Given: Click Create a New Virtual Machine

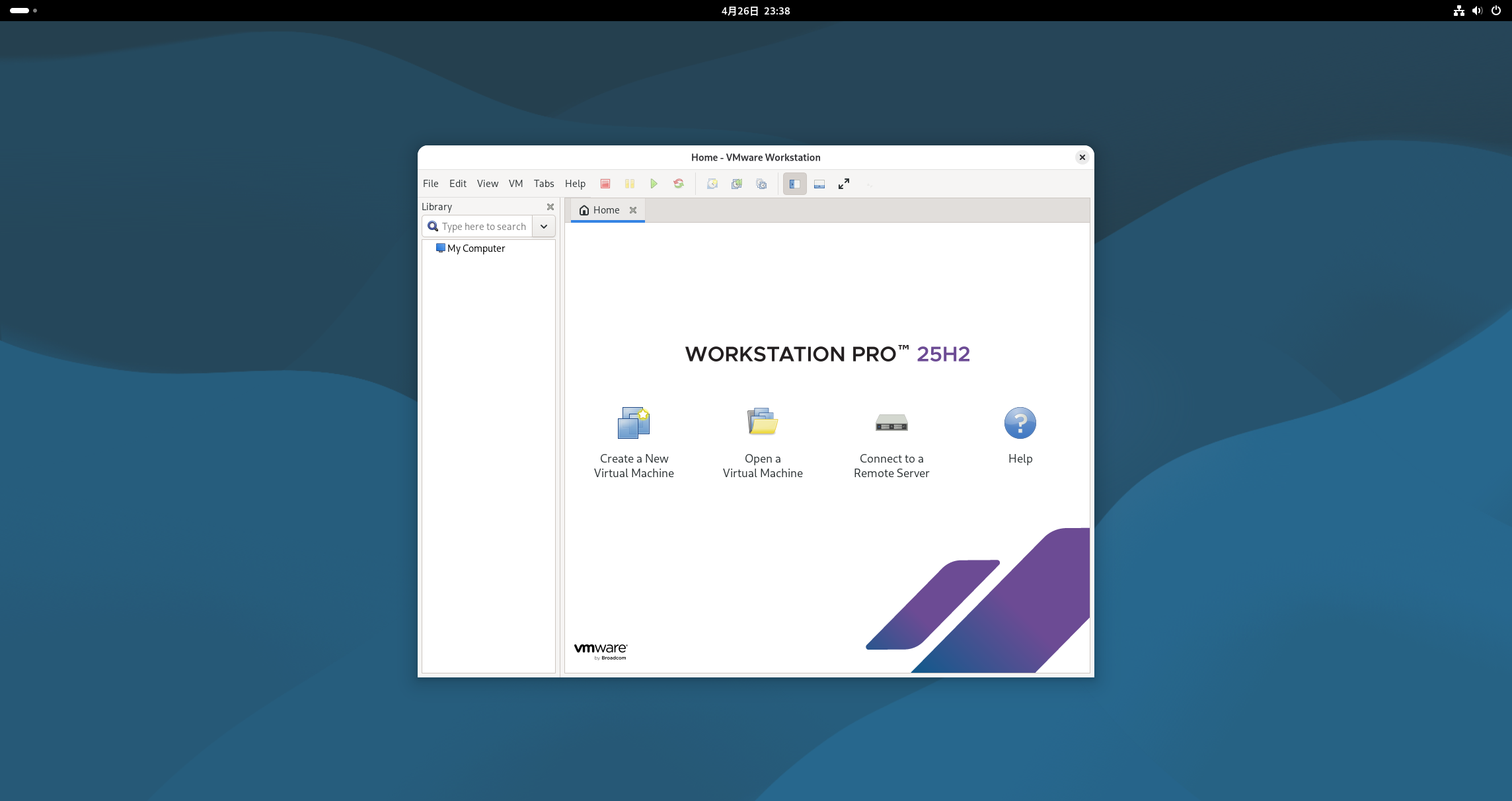Looking at the screenshot, I should point(634,441).
